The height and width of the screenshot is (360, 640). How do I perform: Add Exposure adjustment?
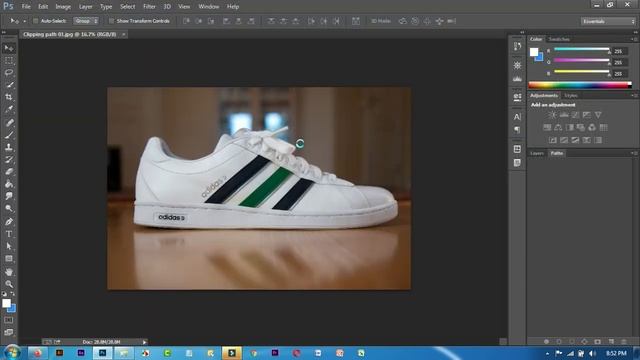(587, 115)
